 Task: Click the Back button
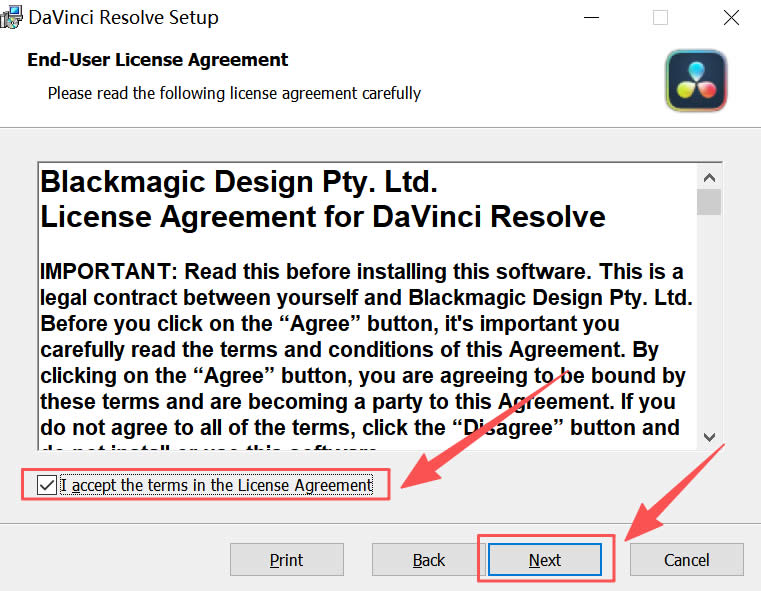428,559
